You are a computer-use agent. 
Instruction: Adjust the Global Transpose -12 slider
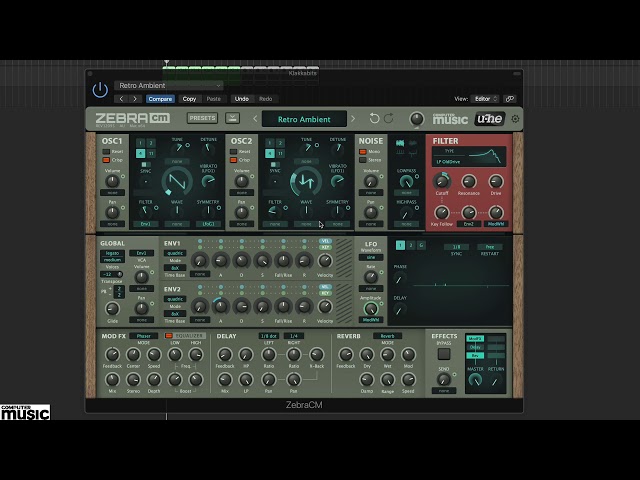112,274
